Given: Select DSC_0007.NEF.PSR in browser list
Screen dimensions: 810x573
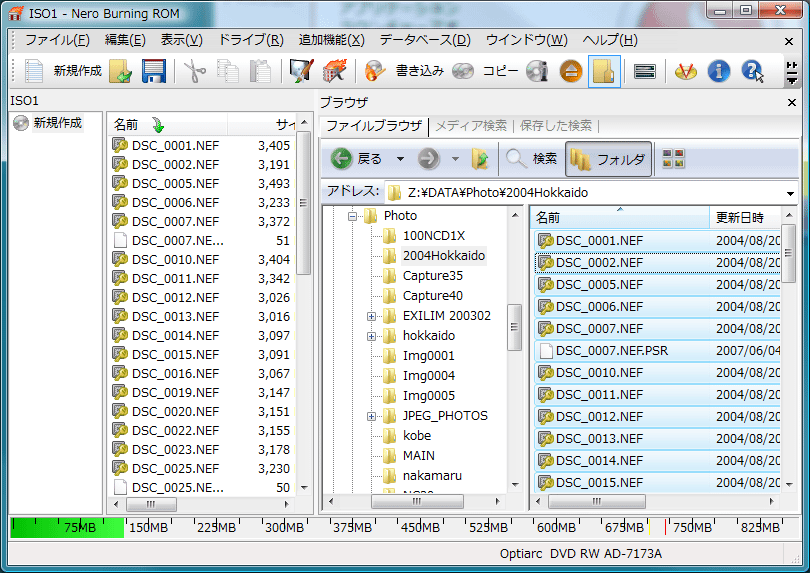Looking at the screenshot, I should point(657,351).
